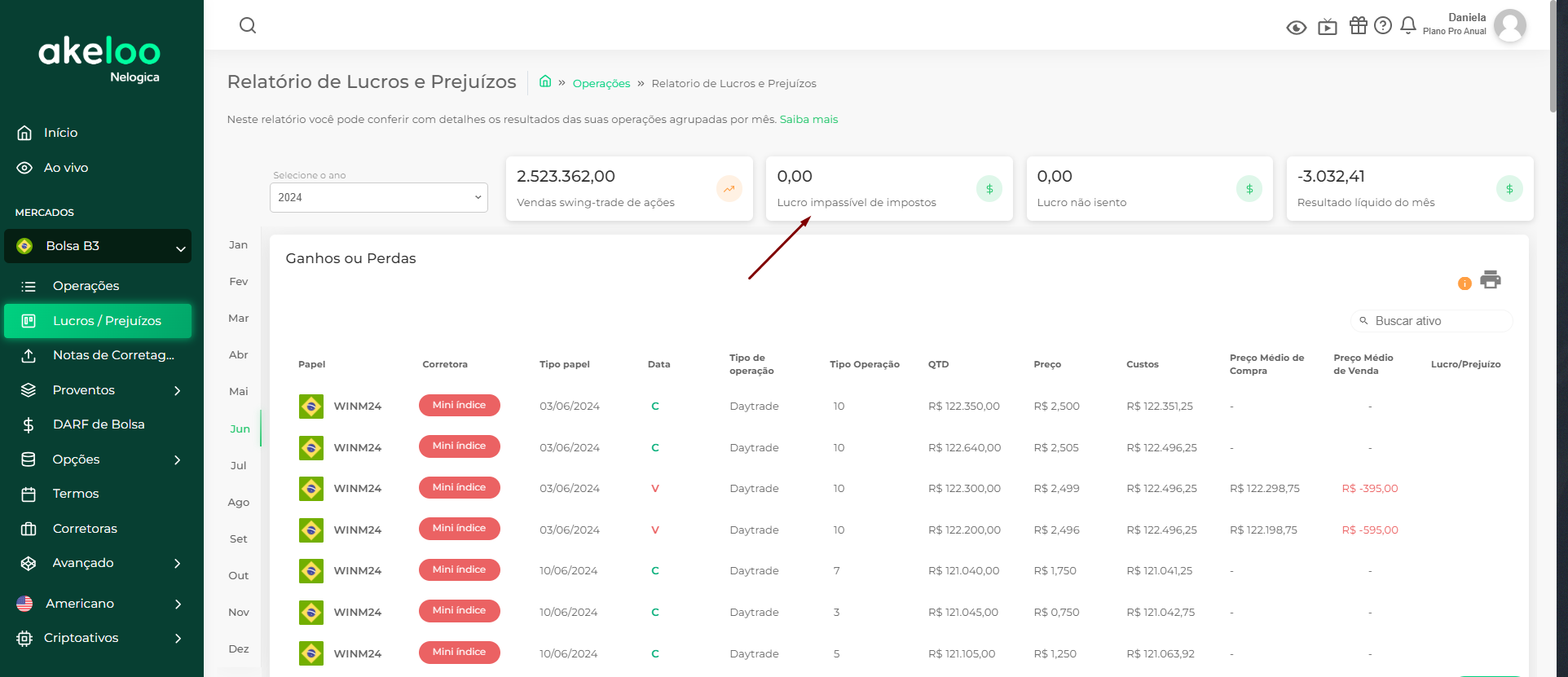Print the Ganhos ou Perdas report
This screenshot has width=1568, height=677.
(1491, 279)
